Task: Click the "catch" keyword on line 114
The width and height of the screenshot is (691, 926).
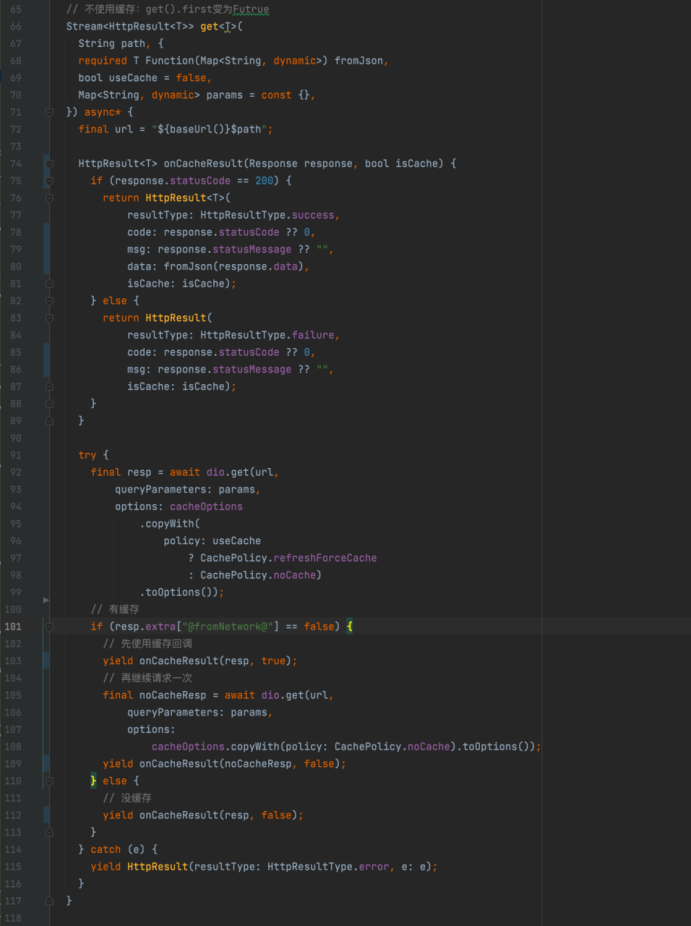Action: point(105,849)
